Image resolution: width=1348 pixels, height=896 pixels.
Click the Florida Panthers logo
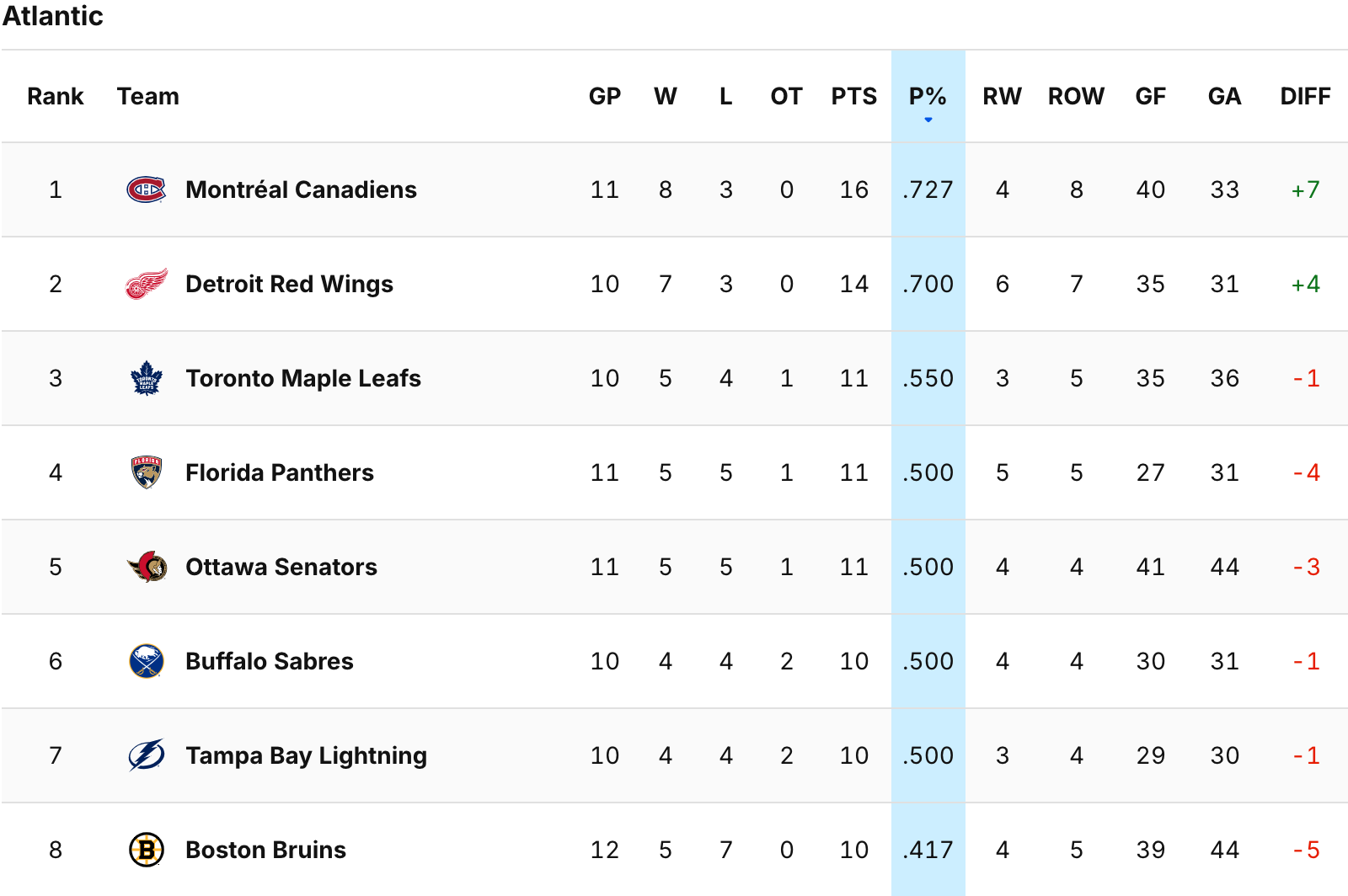147,473
